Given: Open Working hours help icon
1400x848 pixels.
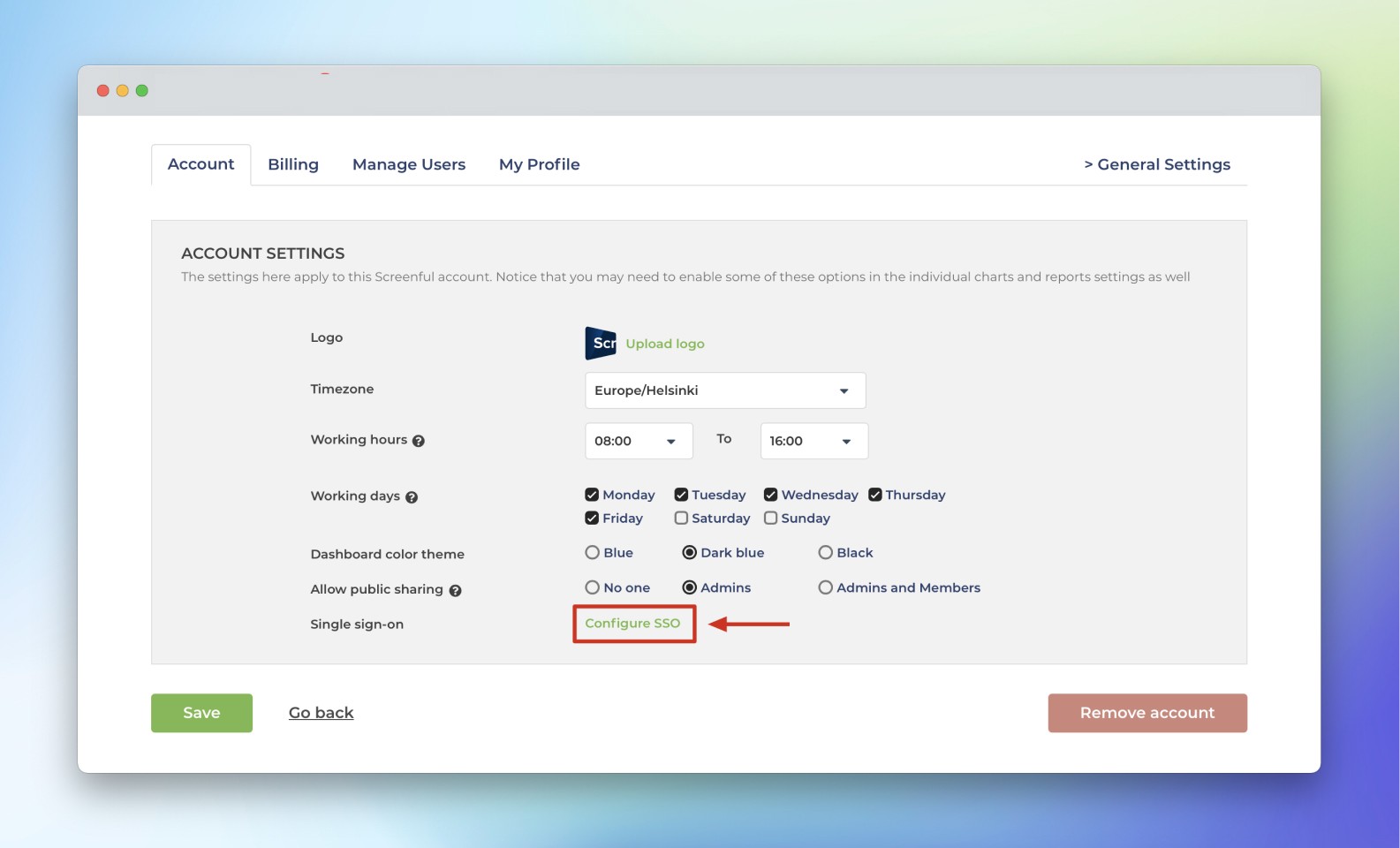Looking at the screenshot, I should point(419,441).
